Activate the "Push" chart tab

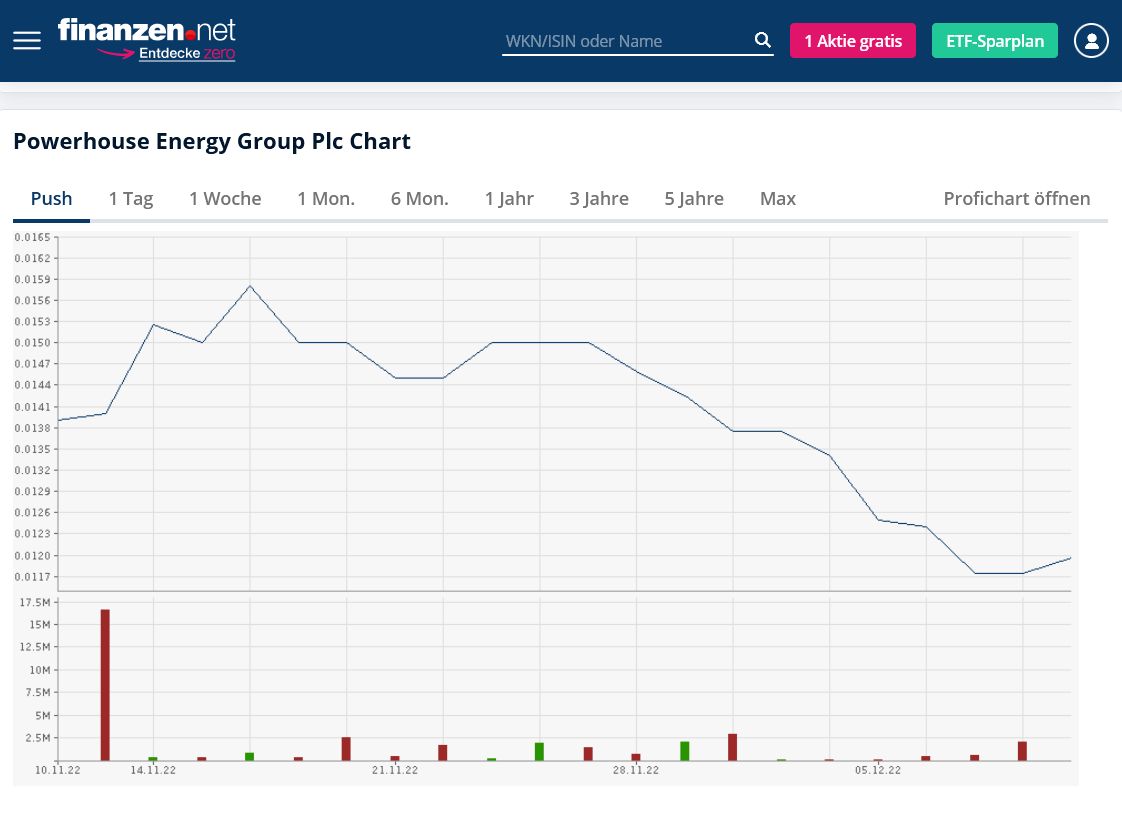(x=51, y=198)
